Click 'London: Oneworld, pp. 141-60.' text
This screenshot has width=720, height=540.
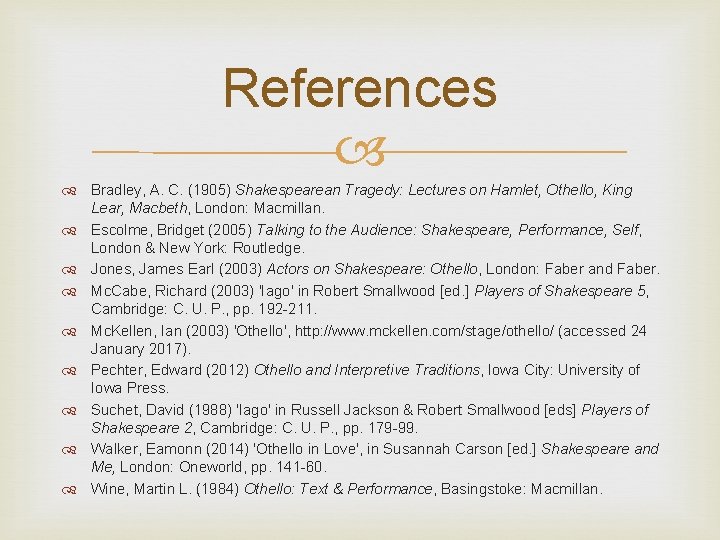223,467
